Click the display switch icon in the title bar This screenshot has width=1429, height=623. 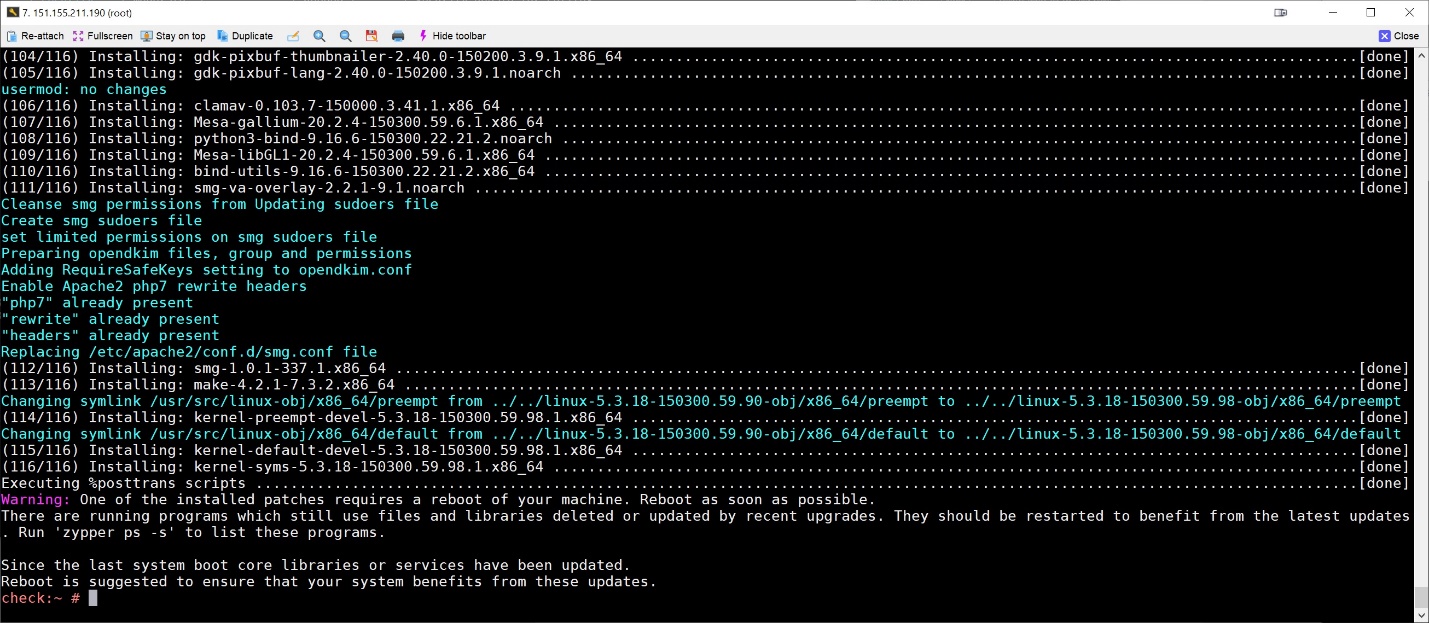click(1280, 14)
